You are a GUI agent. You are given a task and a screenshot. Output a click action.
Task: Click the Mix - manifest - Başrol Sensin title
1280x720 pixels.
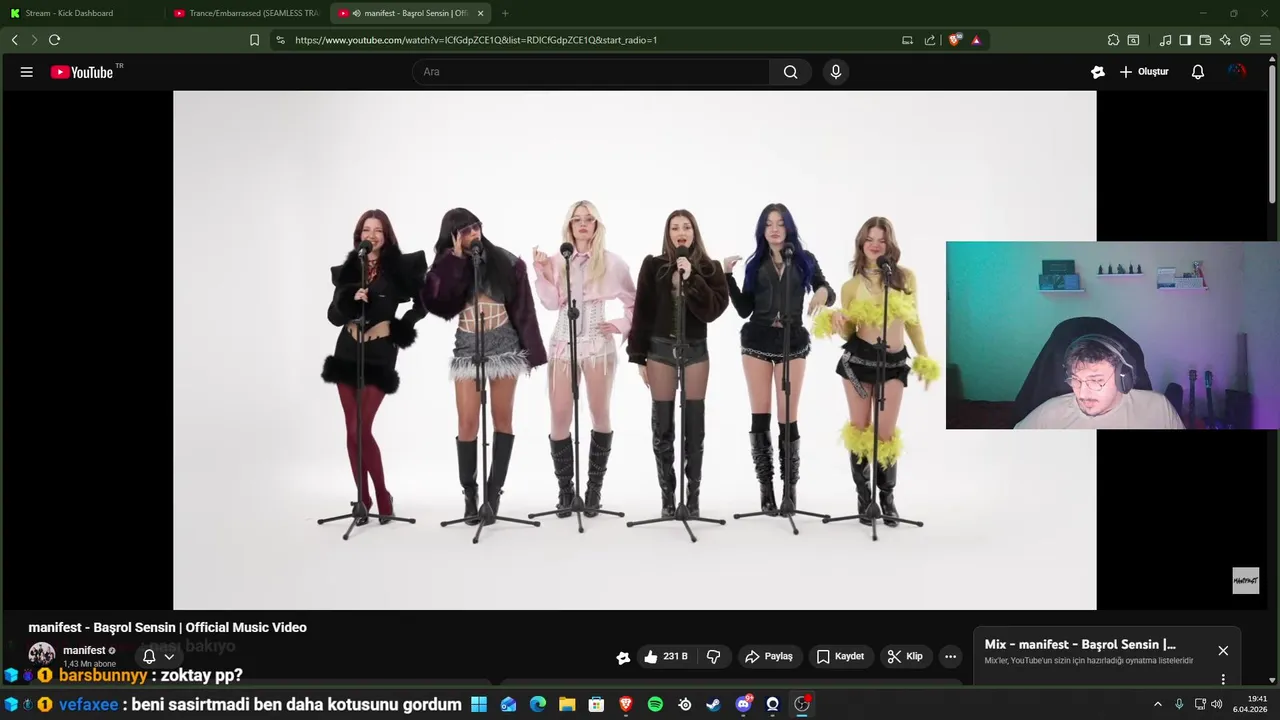click(1080, 645)
